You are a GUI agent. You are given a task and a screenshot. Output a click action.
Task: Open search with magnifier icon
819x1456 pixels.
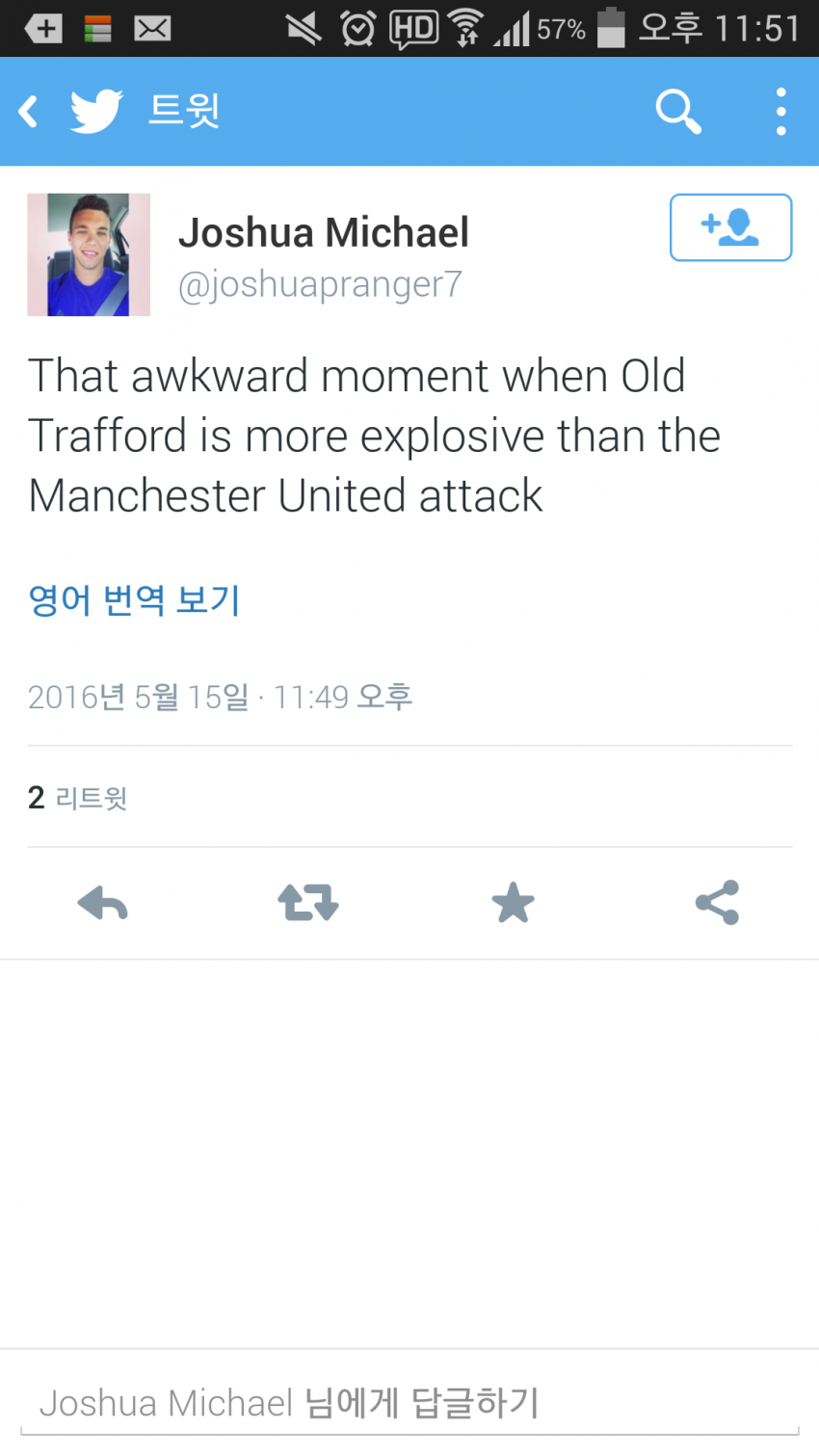678,112
